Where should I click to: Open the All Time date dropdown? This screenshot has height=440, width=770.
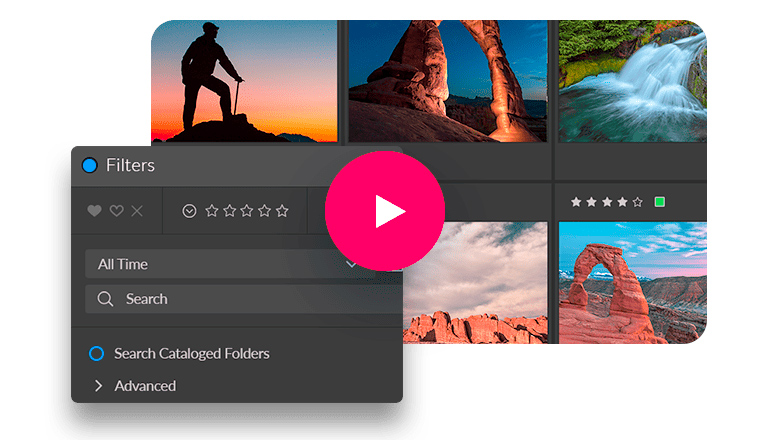point(225,264)
